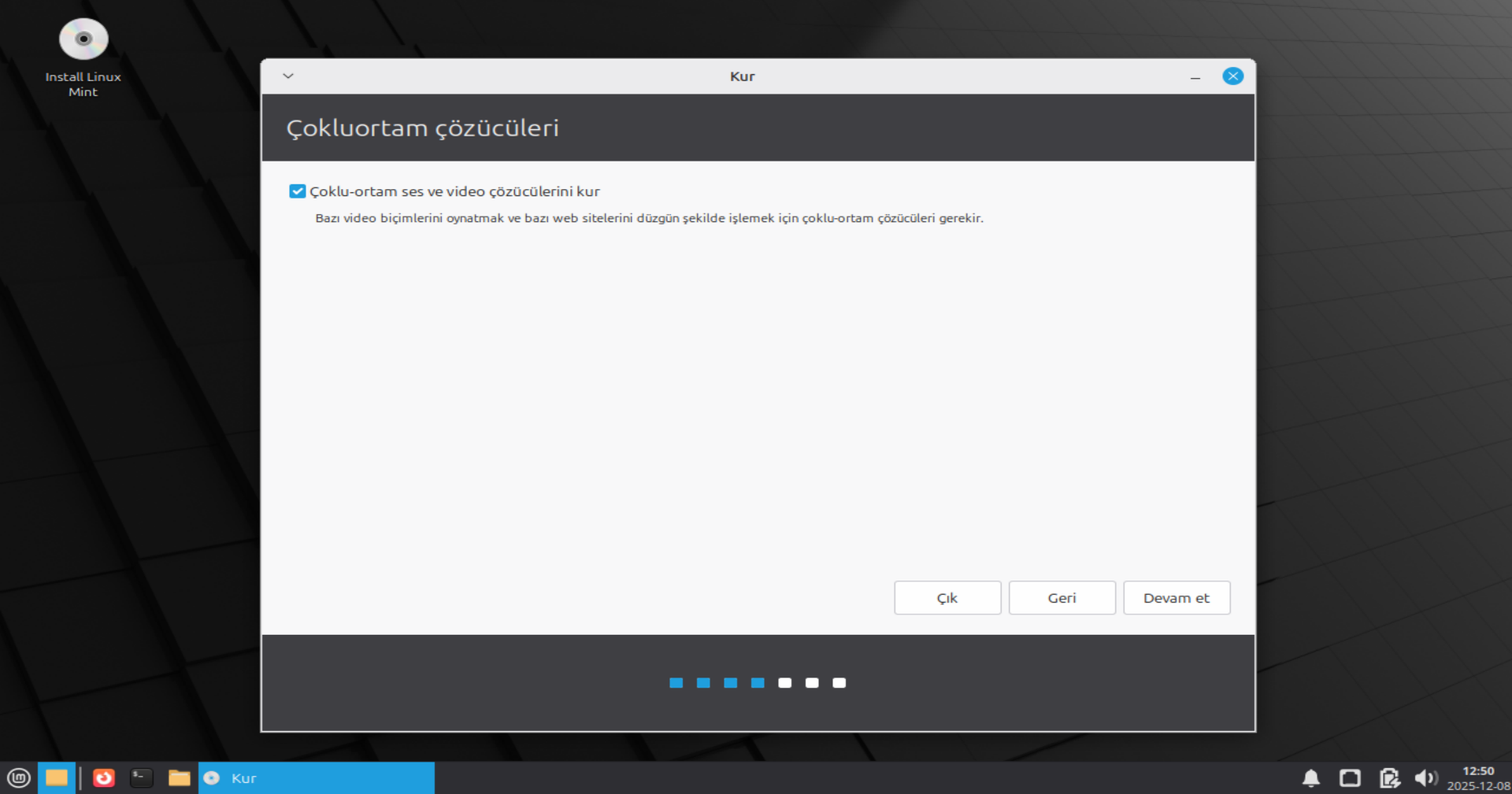Click the 'Geri' button to go back

[1062, 598]
